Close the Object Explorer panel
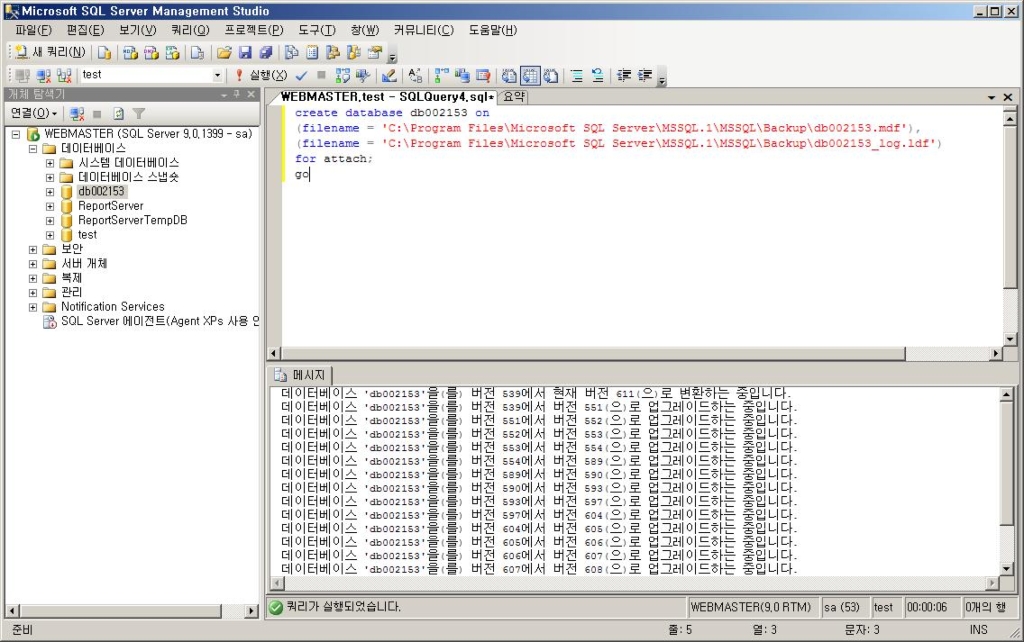 pos(251,95)
